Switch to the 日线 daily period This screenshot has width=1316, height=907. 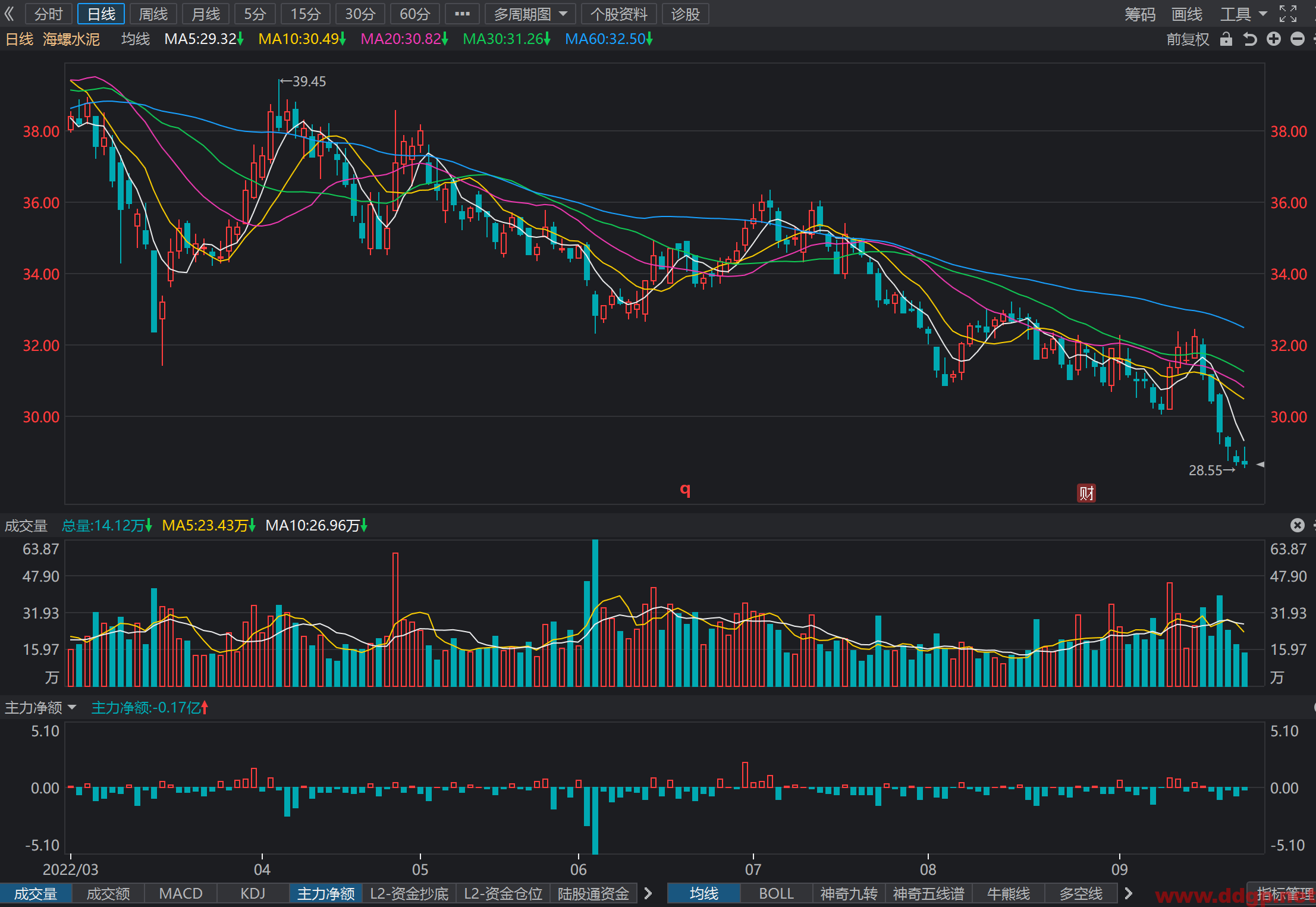101,14
